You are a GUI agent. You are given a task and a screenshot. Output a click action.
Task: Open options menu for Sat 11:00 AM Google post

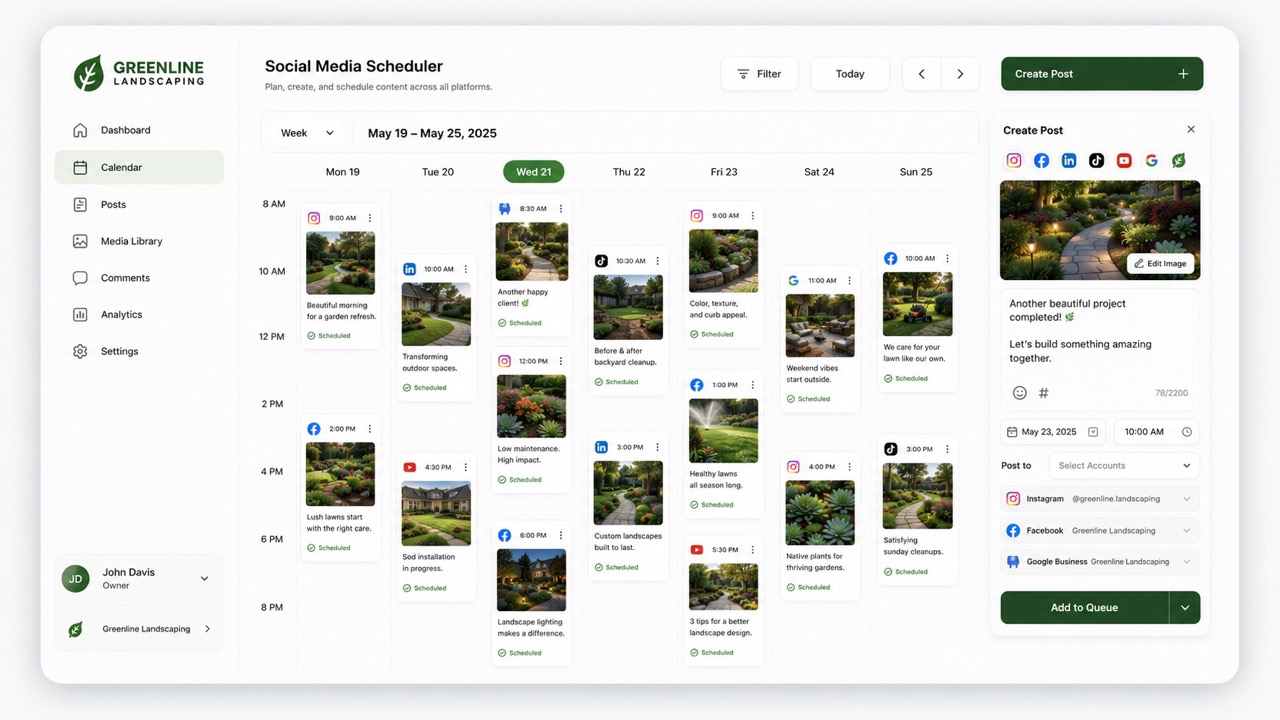(850, 281)
